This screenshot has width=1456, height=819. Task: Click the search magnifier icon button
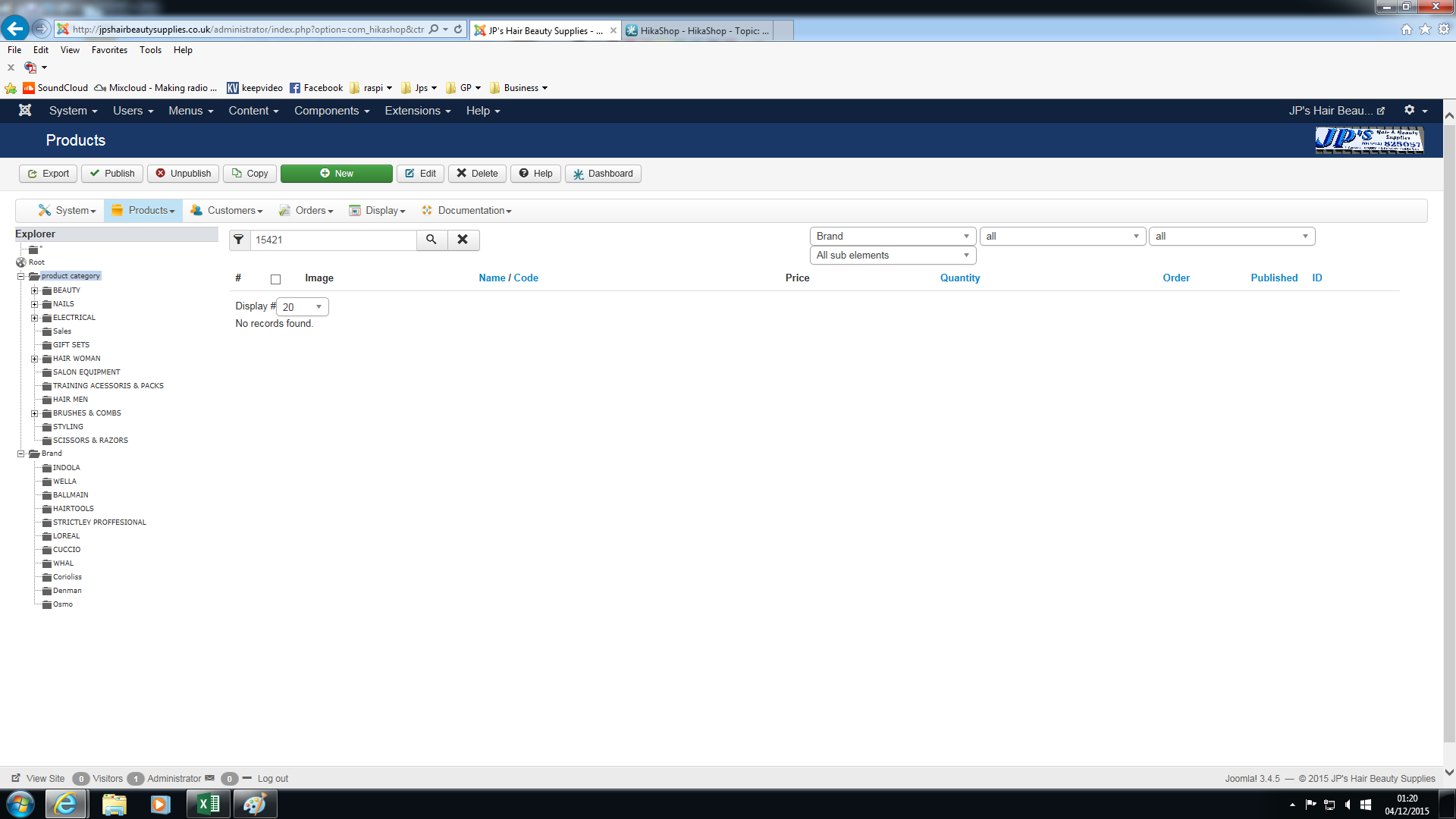click(x=431, y=240)
